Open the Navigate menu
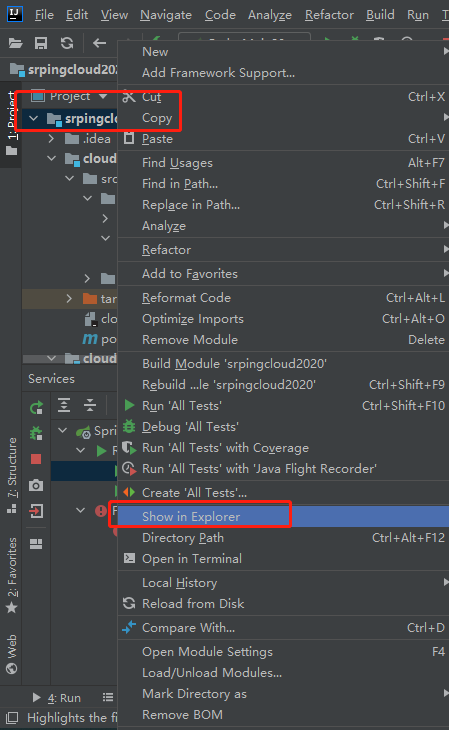This screenshot has height=730, width=449. click(166, 15)
